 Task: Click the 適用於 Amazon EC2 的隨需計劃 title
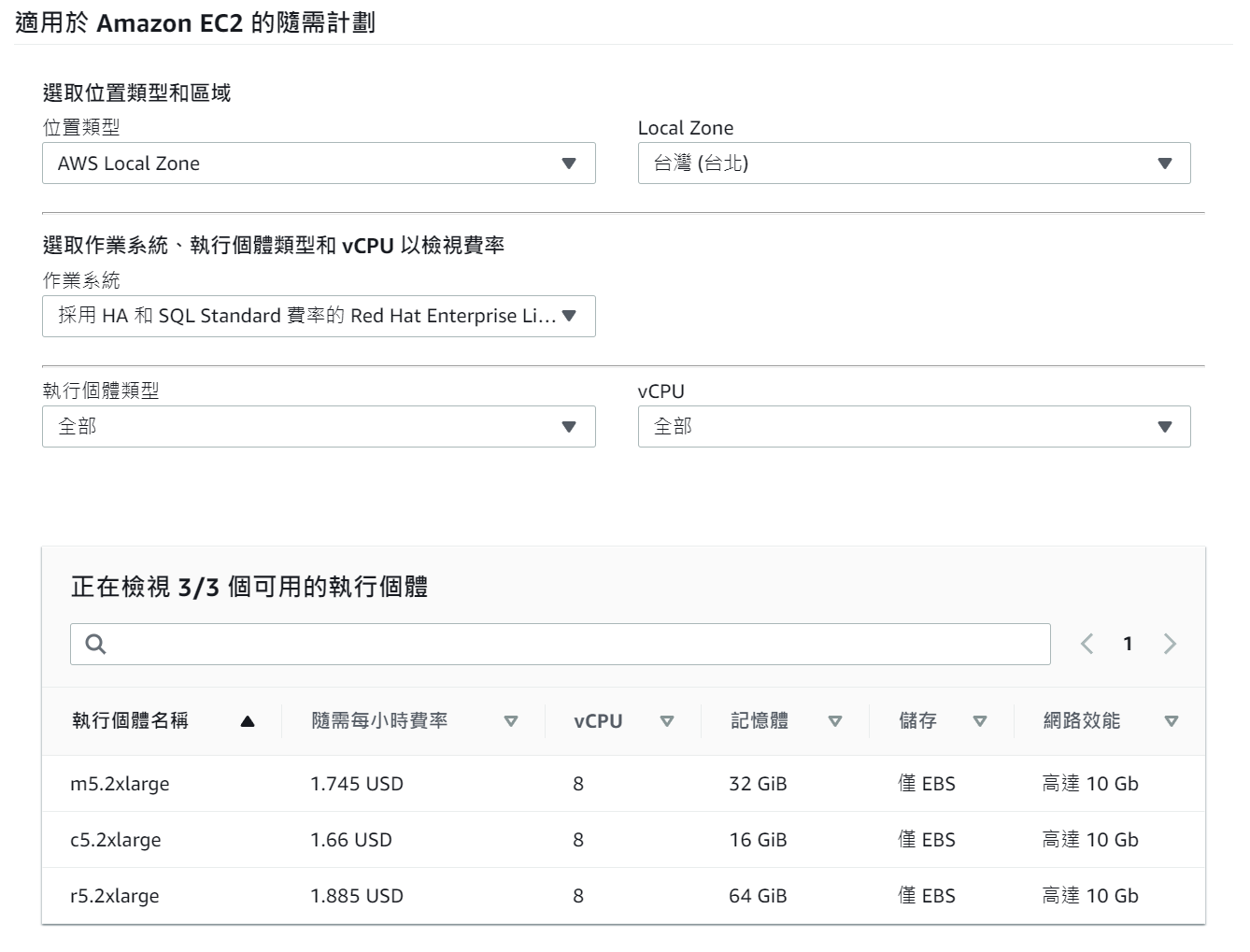(195, 22)
